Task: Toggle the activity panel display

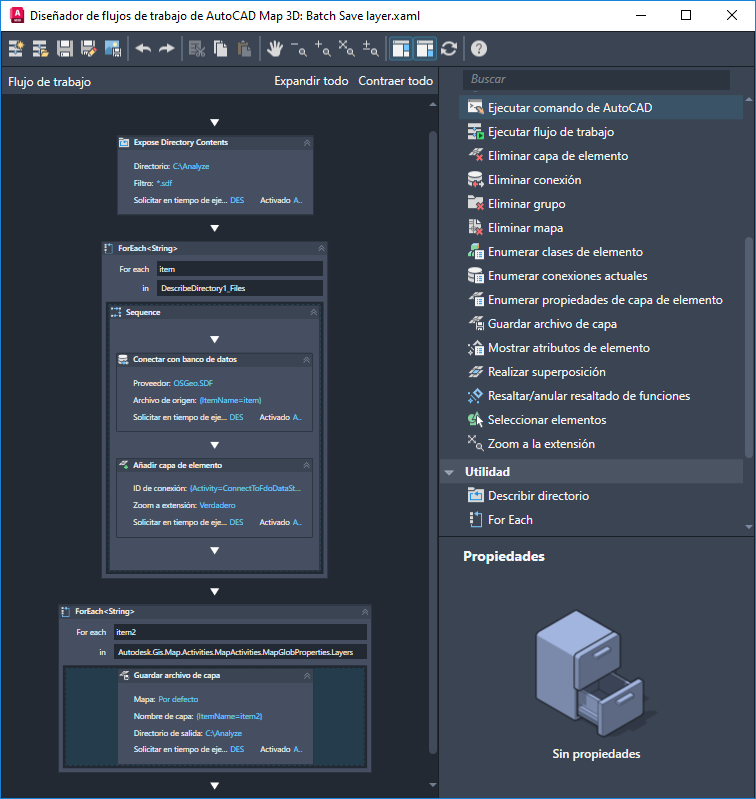Action: click(401, 49)
